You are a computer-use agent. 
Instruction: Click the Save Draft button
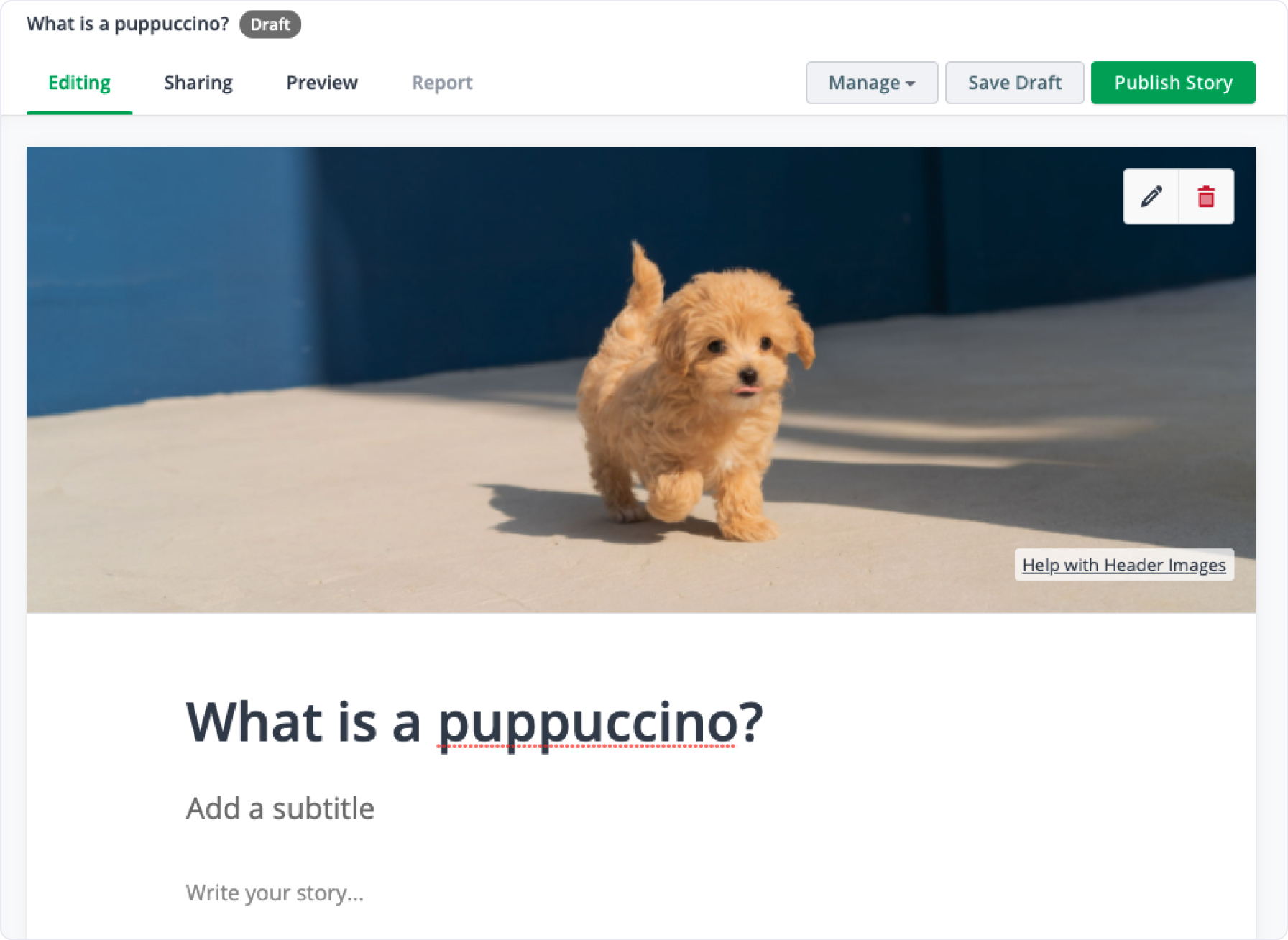1014,83
